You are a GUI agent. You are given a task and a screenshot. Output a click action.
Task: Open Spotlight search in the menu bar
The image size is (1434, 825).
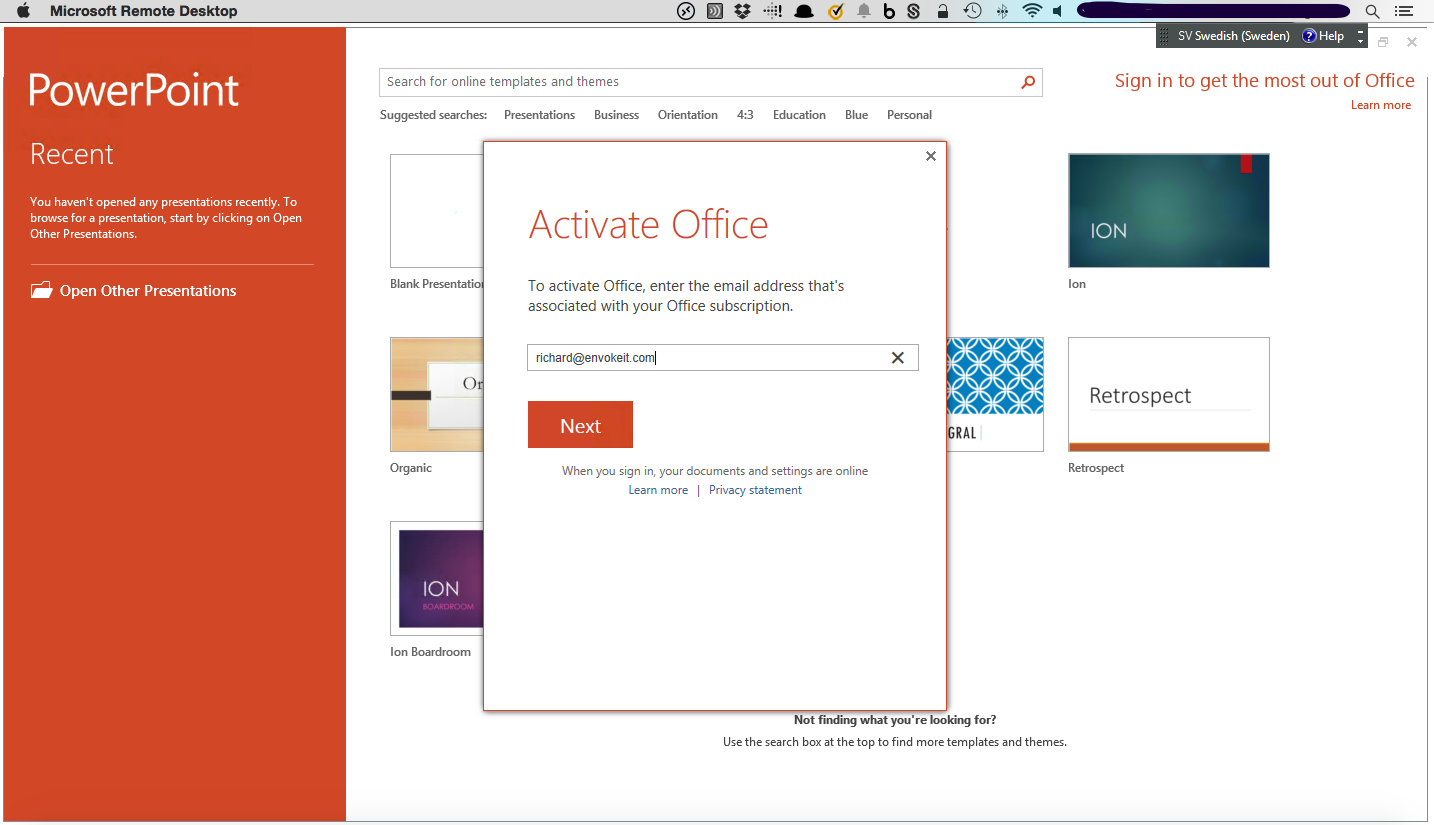(x=1372, y=11)
